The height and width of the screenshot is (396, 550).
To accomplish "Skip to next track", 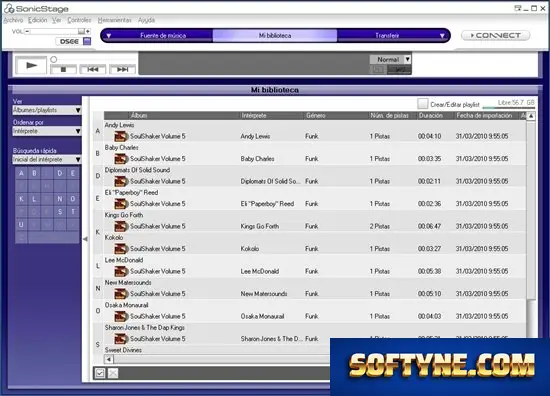I will (x=122, y=69).
